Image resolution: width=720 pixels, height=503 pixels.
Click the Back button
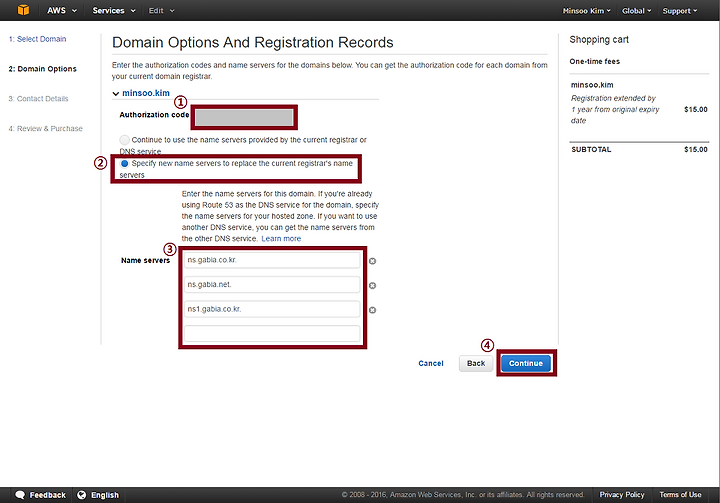[476, 363]
